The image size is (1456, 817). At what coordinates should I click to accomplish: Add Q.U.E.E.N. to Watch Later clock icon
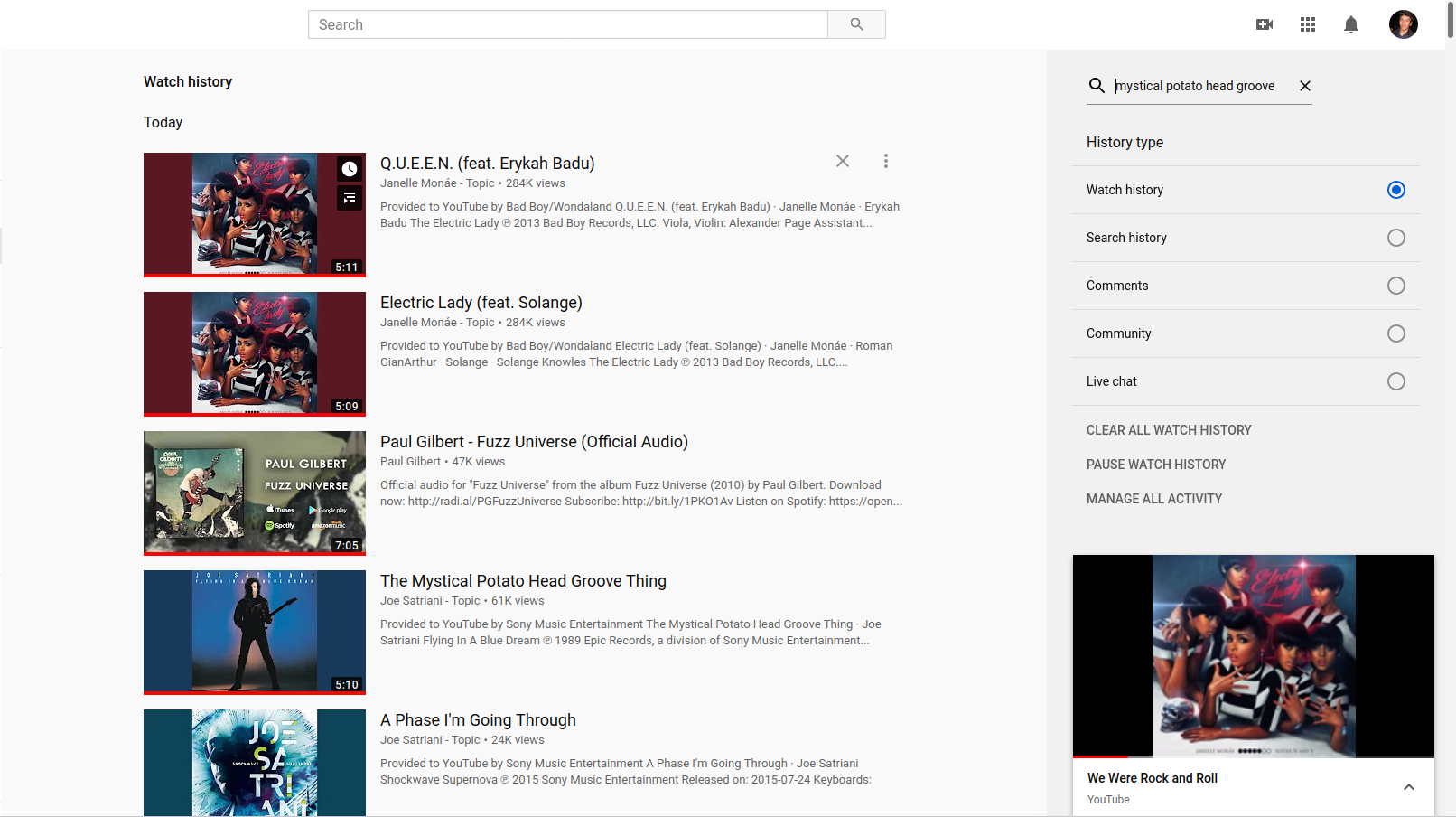(x=350, y=169)
